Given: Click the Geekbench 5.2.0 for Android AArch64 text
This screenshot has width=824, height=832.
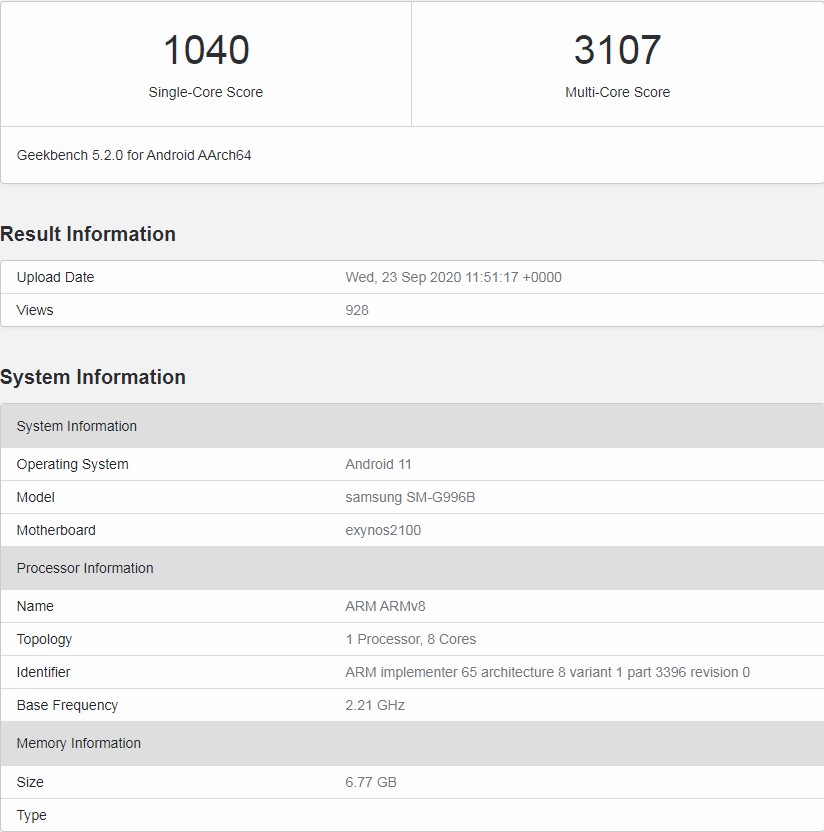Looking at the screenshot, I should (134, 155).
